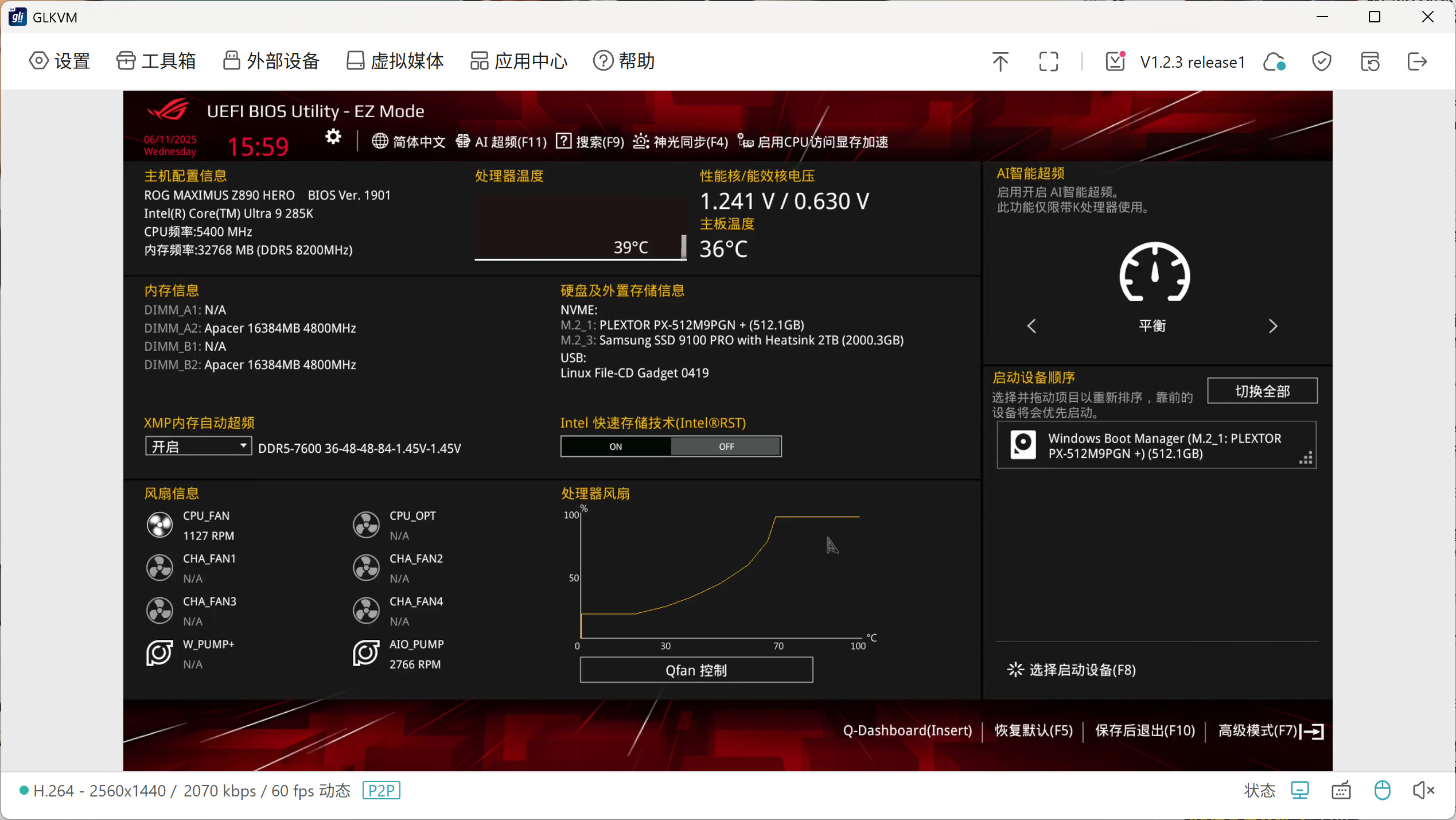
Task: Switch Intel RST toggle to OFF
Action: click(726, 446)
